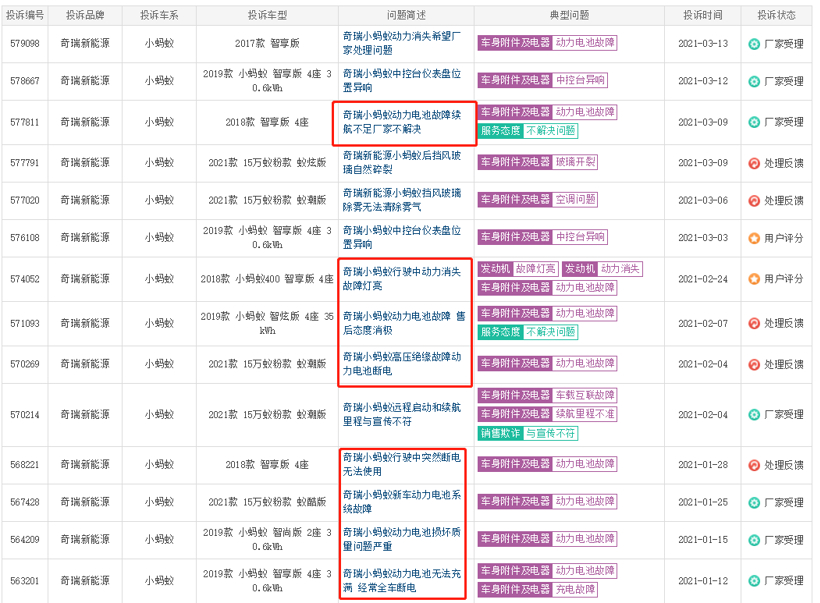Screen dimensions: 820x603
Task: Click orange rating icon in row 574052
Action: pyautogui.click(x=754, y=279)
